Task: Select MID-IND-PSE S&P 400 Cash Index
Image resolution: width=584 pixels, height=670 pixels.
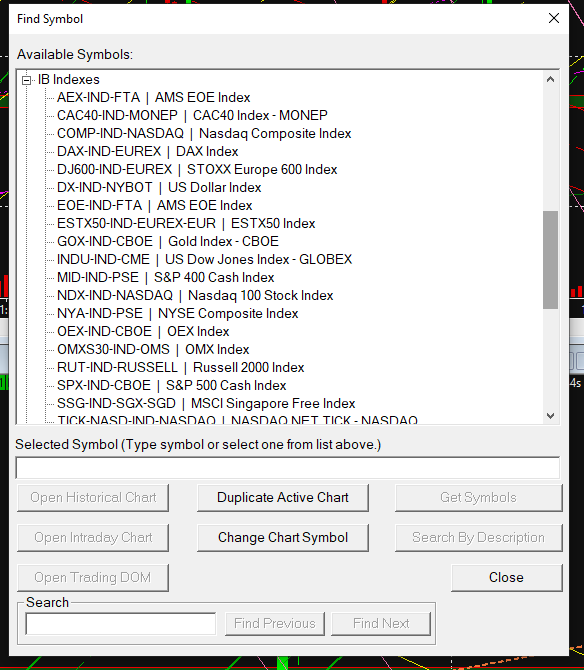Action: click(165, 277)
